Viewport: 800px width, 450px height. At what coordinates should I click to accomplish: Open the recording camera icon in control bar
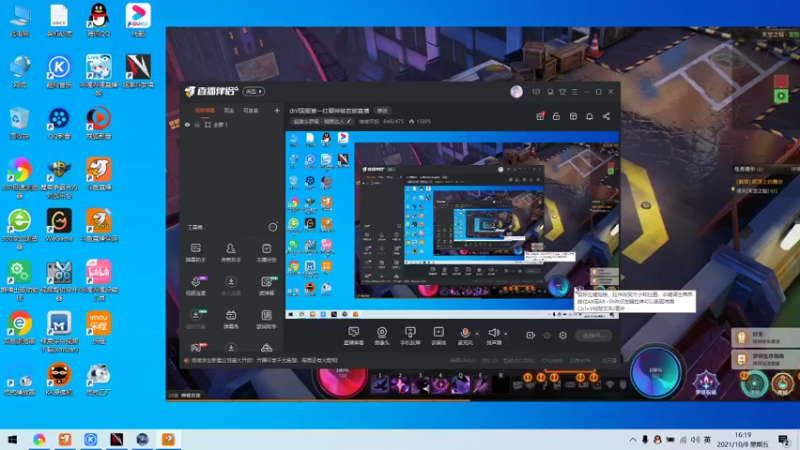tap(531, 335)
